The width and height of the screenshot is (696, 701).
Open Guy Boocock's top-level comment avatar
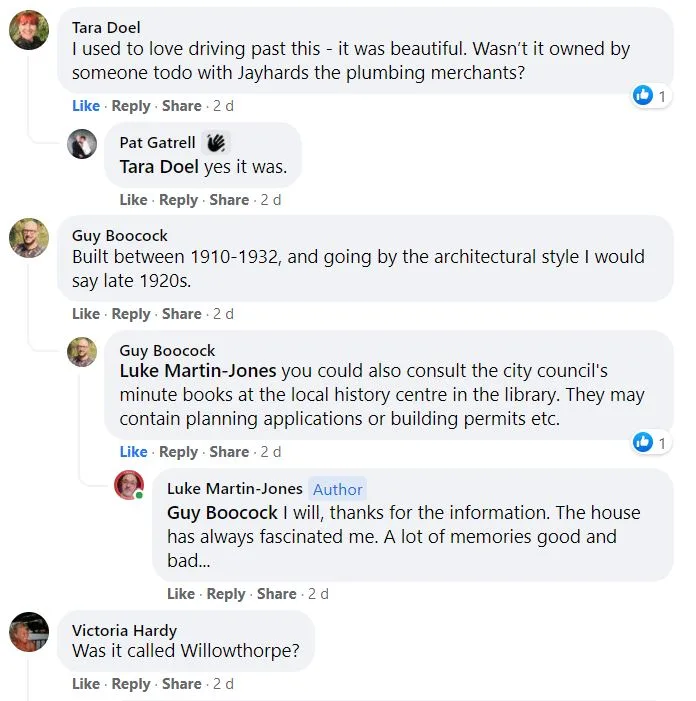pos(29,238)
